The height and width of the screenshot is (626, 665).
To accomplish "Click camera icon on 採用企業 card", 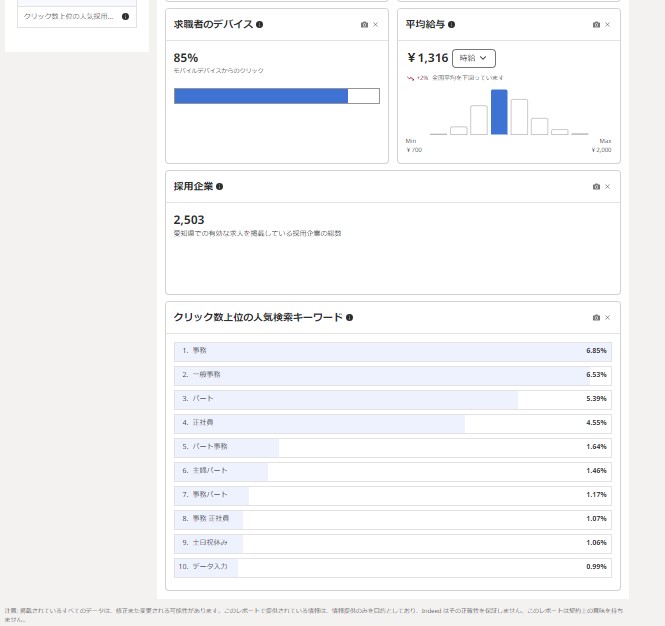I will [x=596, y=186].
